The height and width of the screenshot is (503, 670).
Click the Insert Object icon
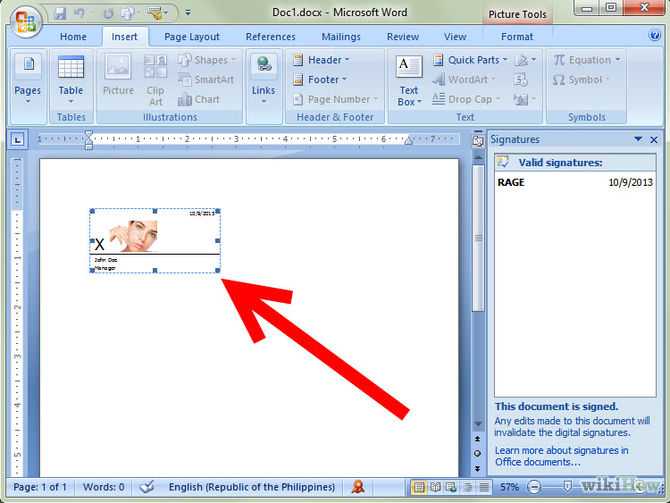tap(523, 100)
